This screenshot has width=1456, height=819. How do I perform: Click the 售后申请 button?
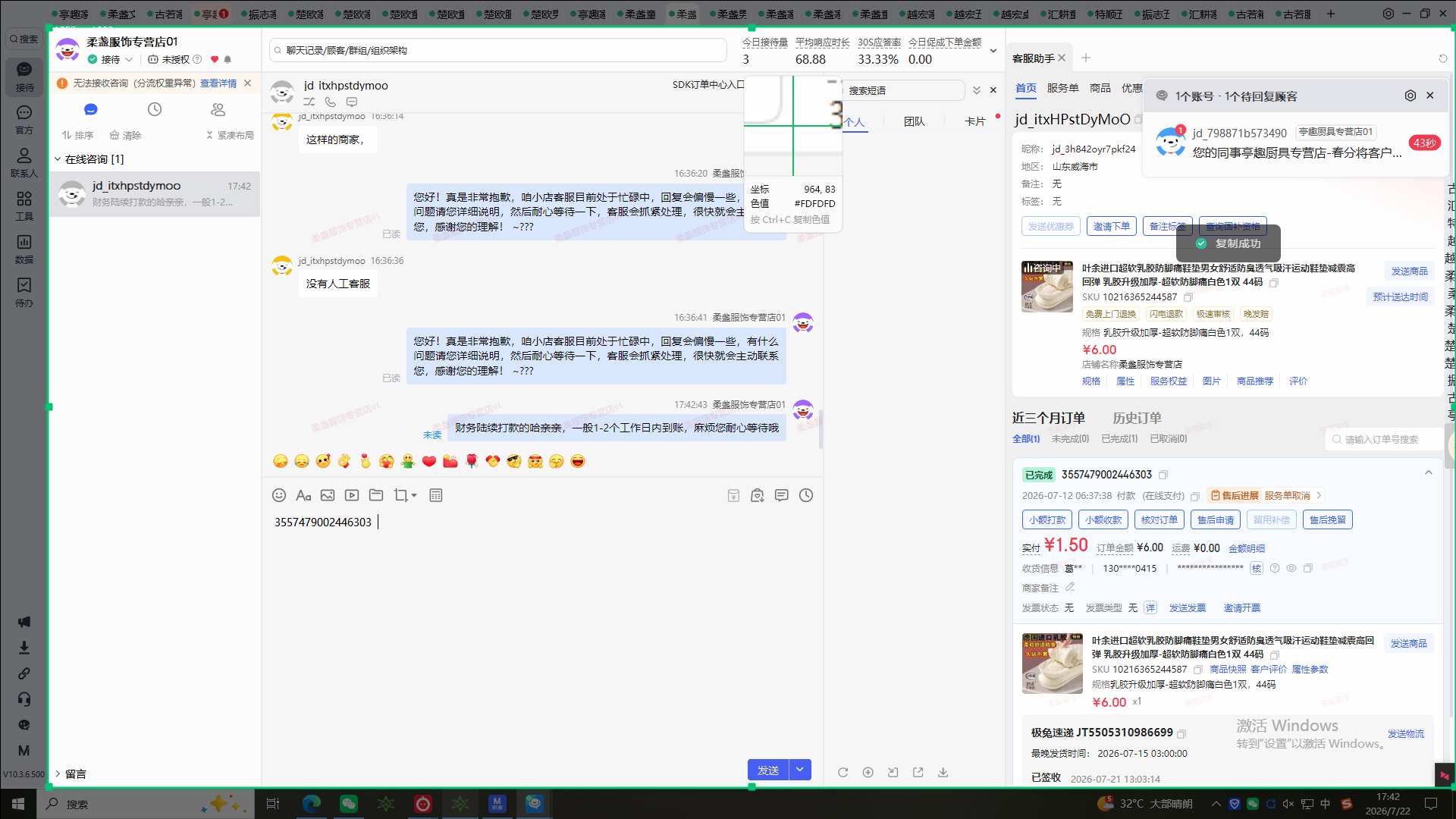[x=1216, y=519]
